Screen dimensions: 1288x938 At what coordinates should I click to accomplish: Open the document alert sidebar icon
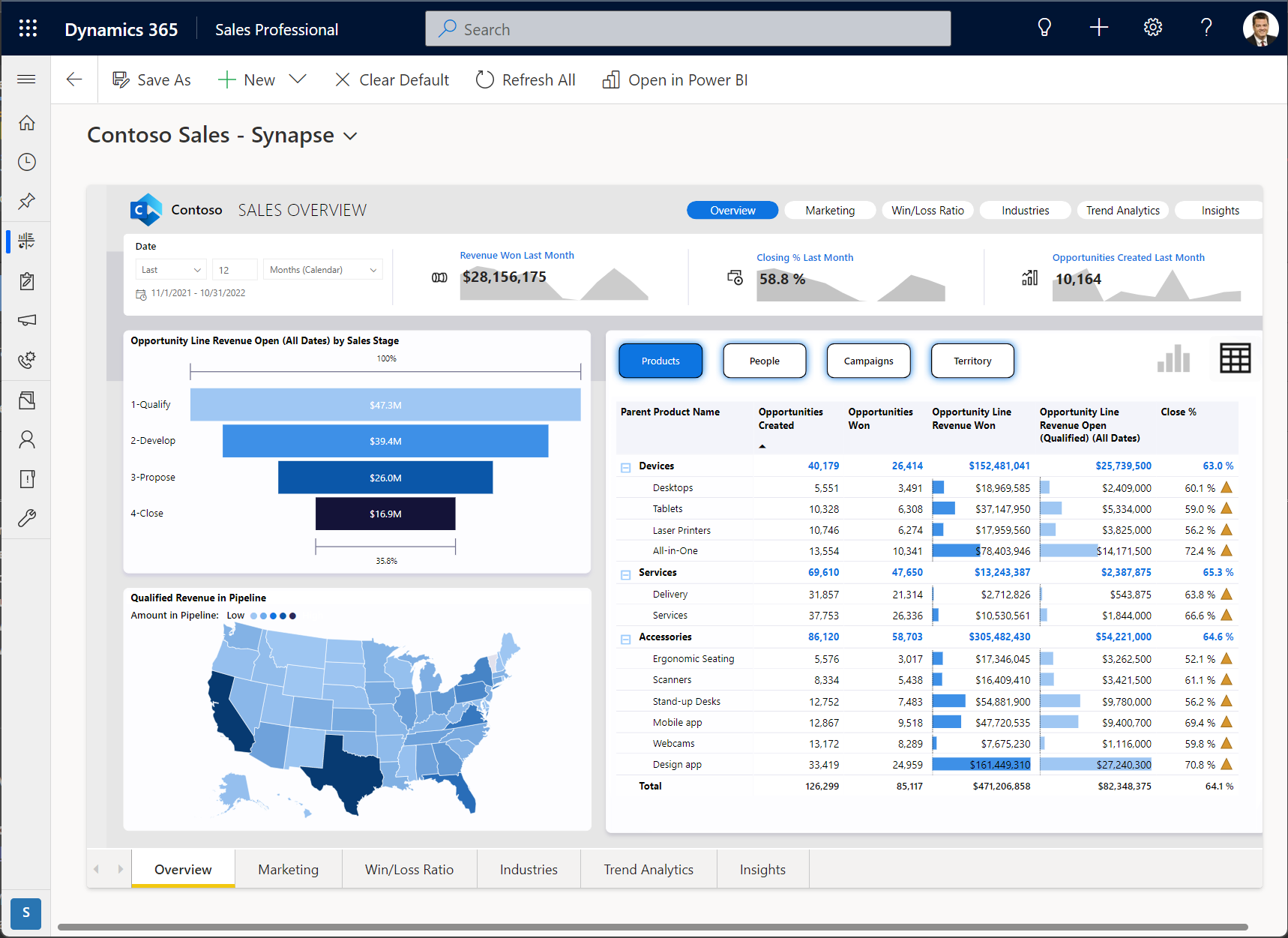pos(27,479)
